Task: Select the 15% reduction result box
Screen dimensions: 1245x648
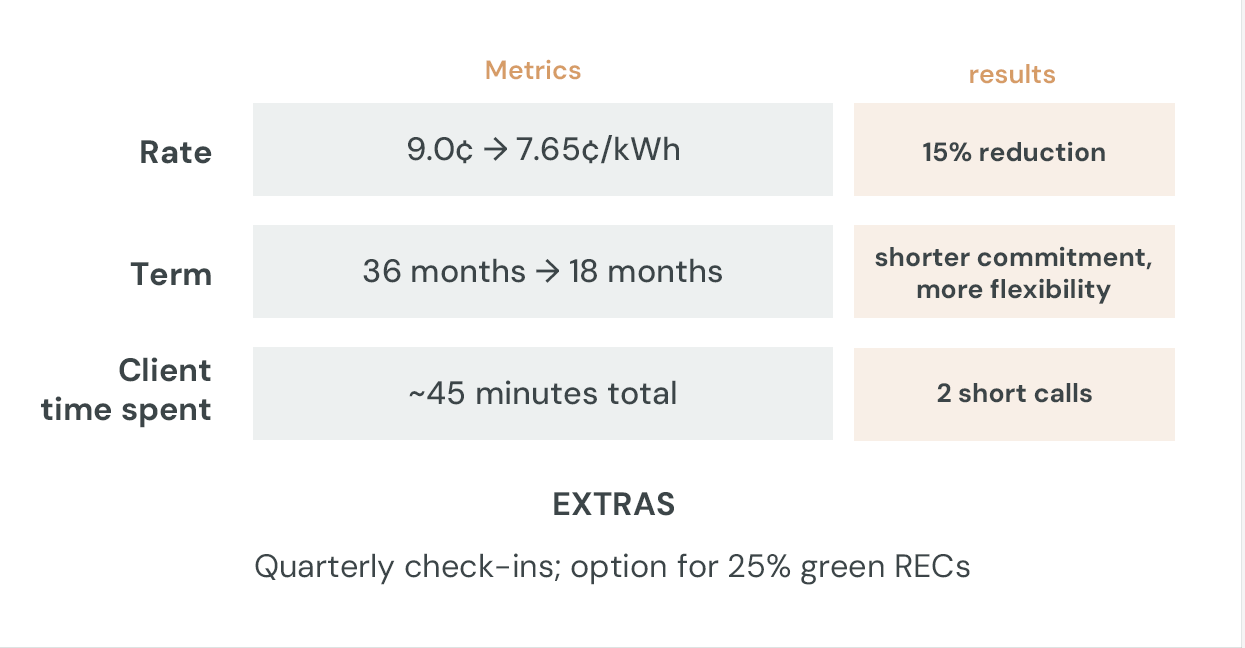Action: coord(1014,152)
